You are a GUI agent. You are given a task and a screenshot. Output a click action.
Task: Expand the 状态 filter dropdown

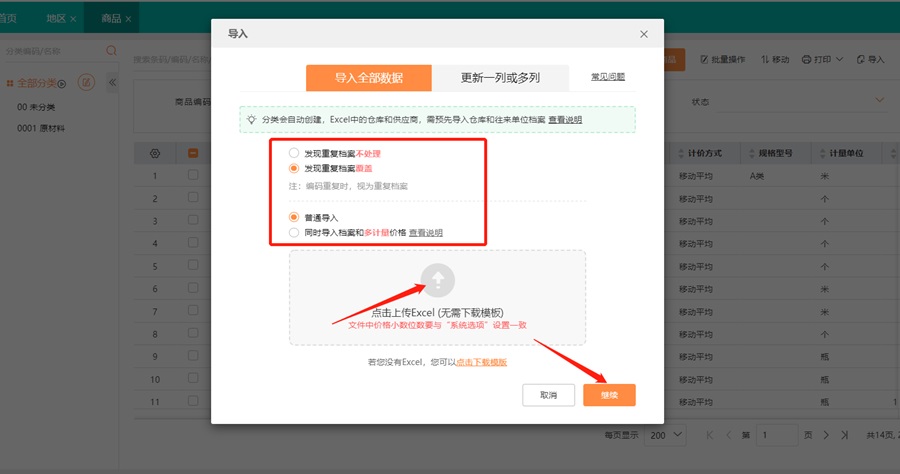click(881, 101)
